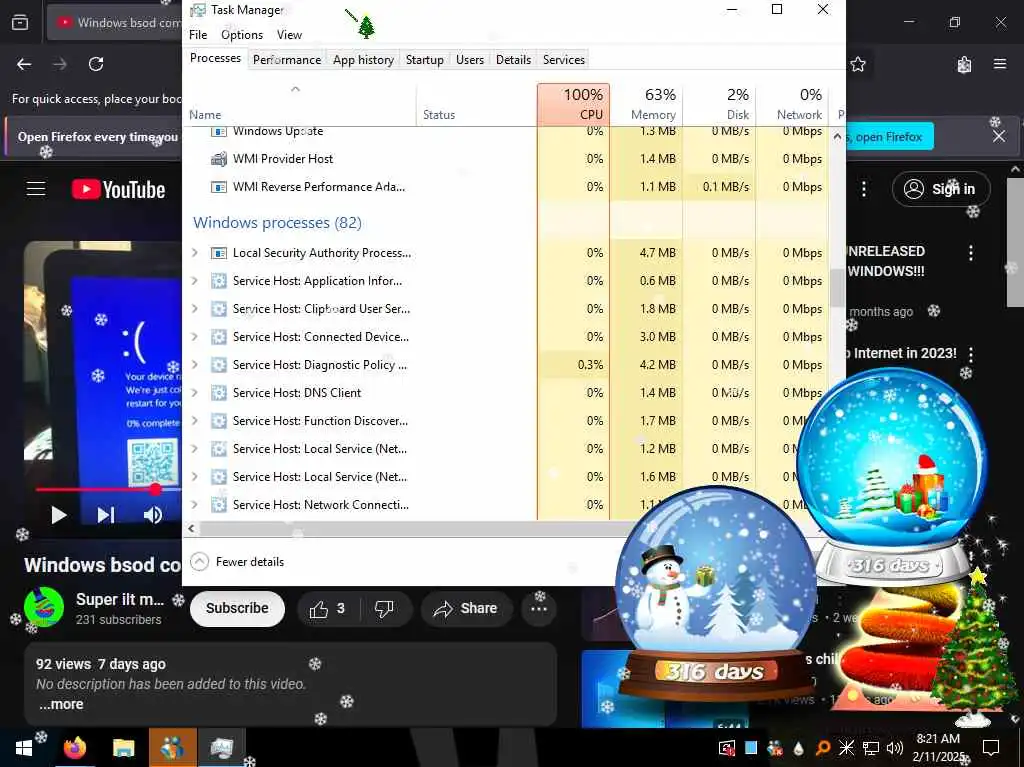Expand Service Host: DNS Client row
The image size is (1024, 767).
[x=195, y=393]
